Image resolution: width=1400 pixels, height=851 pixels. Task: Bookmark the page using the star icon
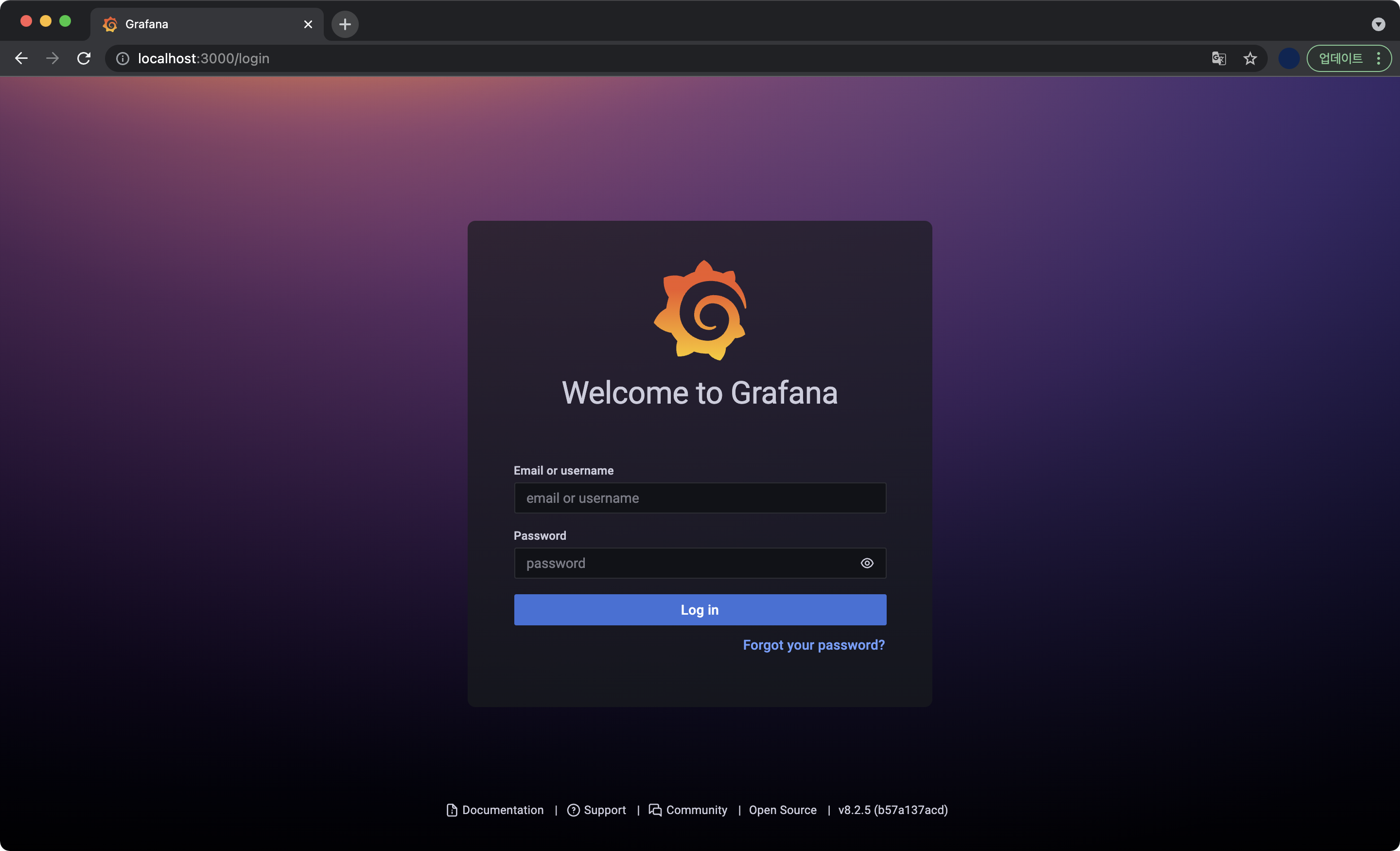(x=1250, y=58)
